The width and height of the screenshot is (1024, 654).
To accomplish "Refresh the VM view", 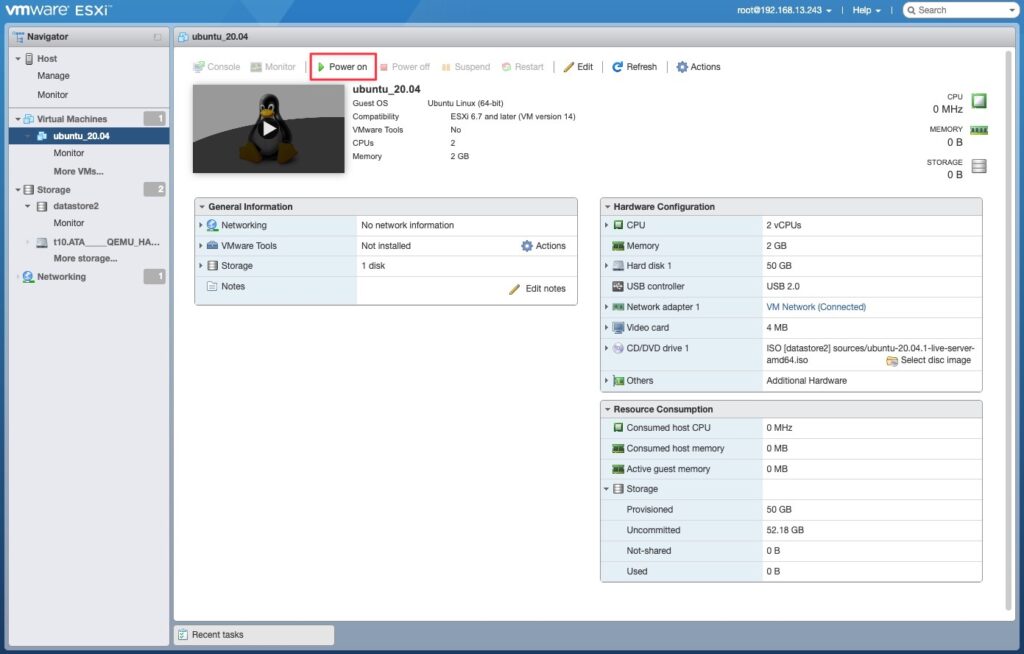I will (634, 67).
